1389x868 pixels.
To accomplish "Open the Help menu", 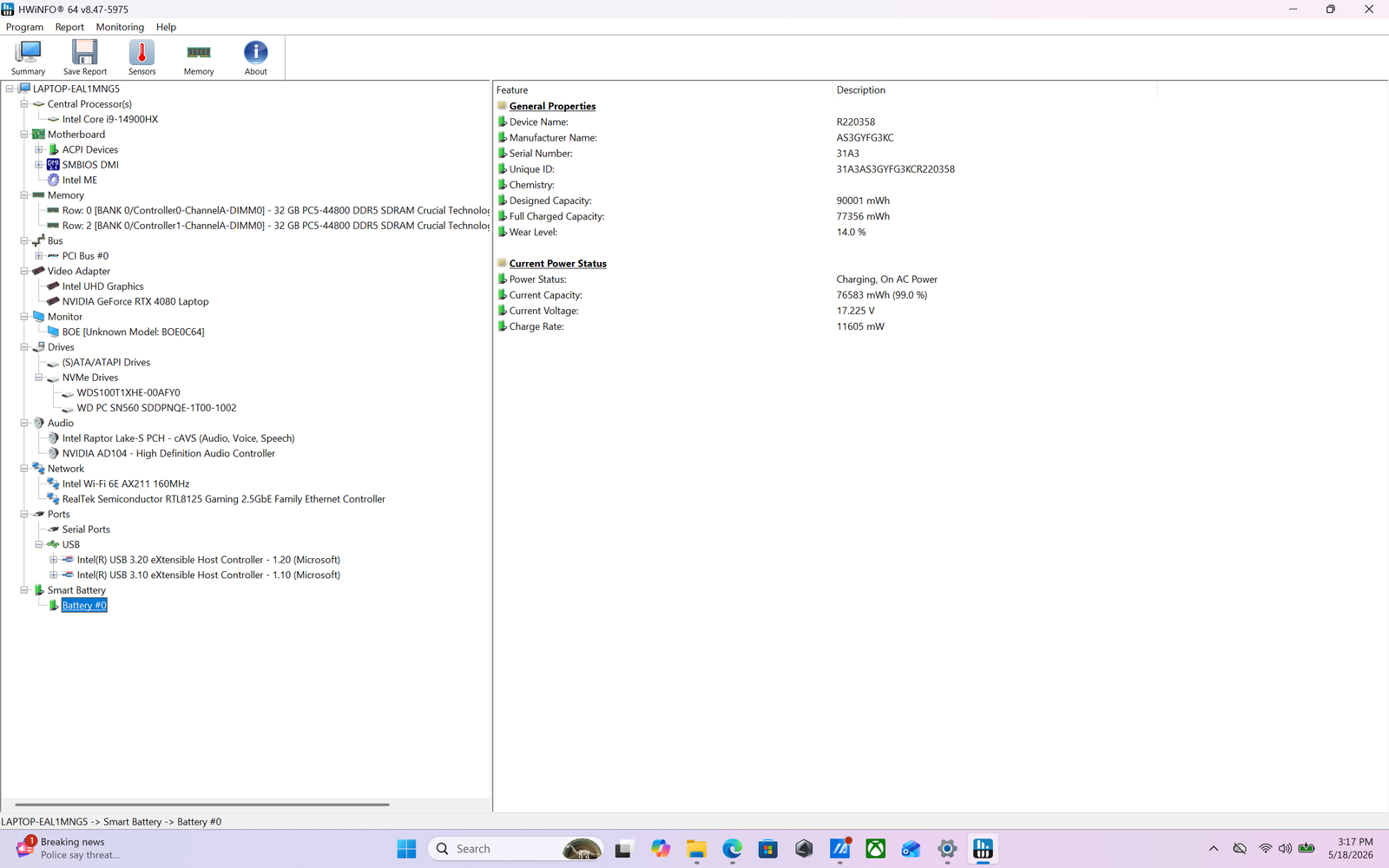I will [x=166, y=27].
